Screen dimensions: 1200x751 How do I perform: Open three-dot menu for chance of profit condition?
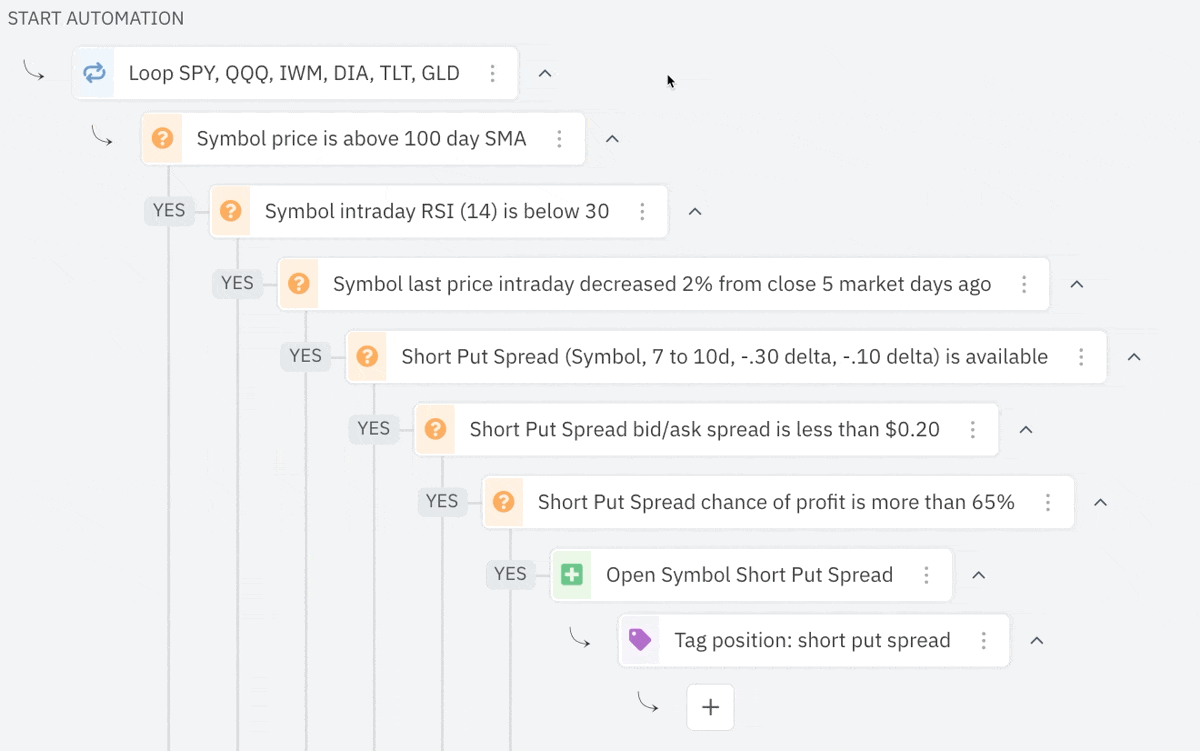tap(1048, 502)
